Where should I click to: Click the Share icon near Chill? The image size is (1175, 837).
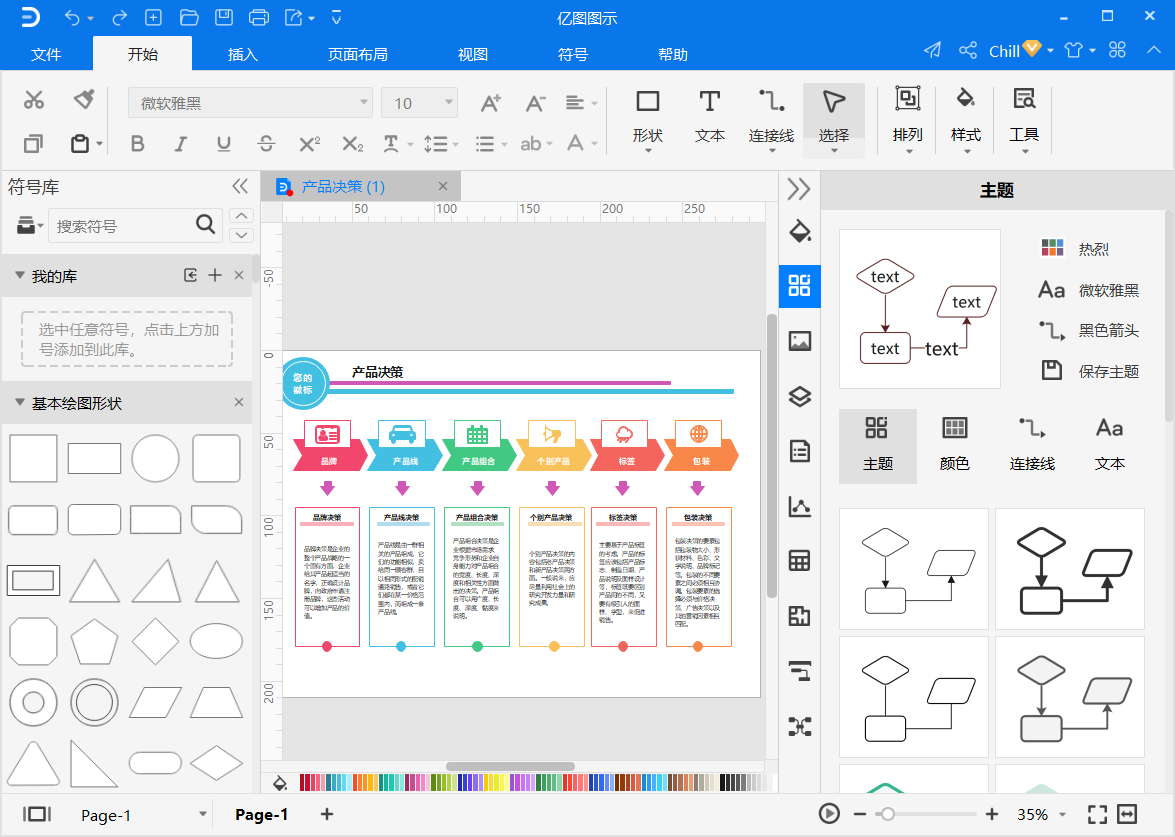coord(968,50)
